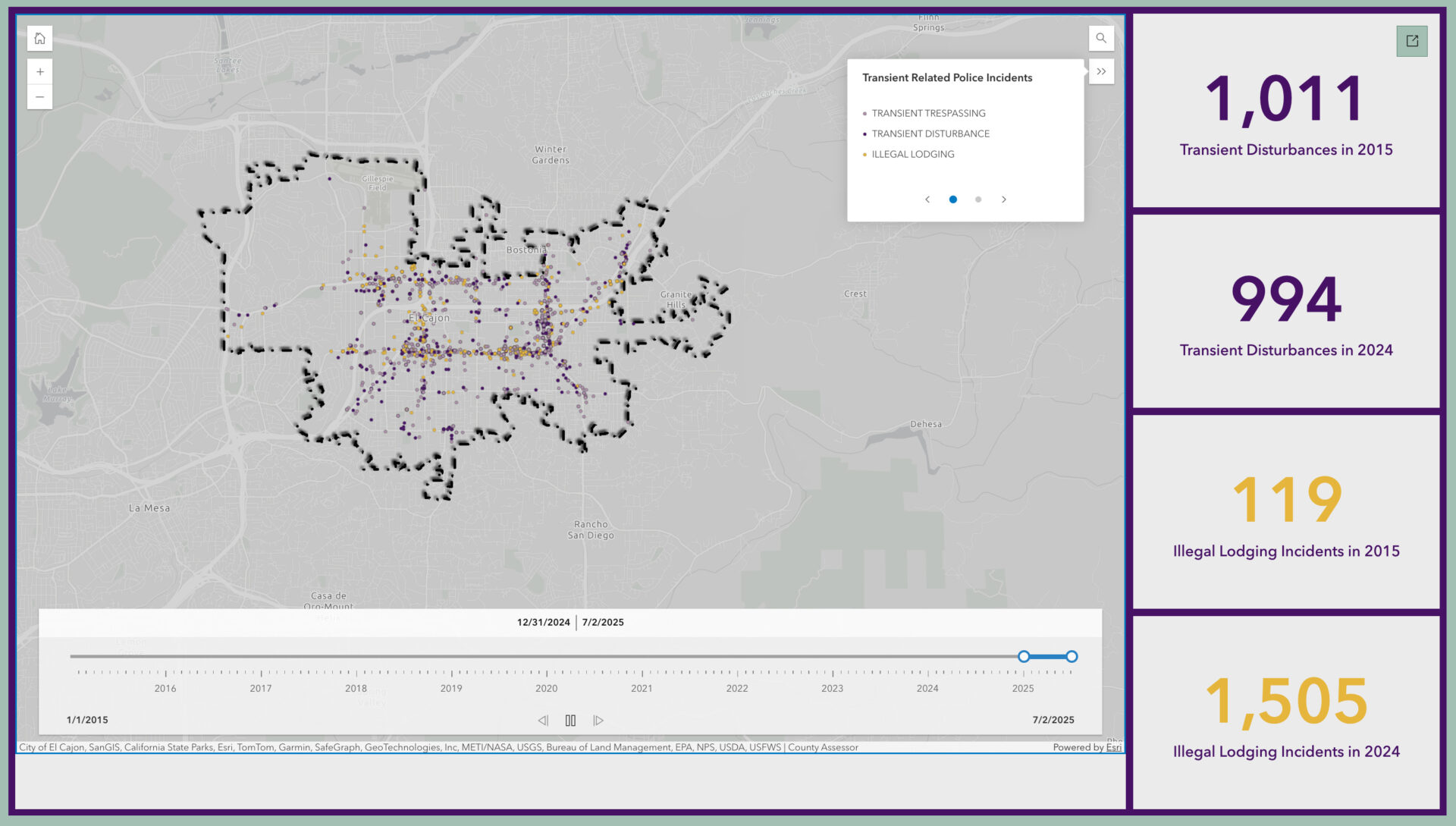Pause the time slider animation
The image size is (1456, 826).
point(570,721)
